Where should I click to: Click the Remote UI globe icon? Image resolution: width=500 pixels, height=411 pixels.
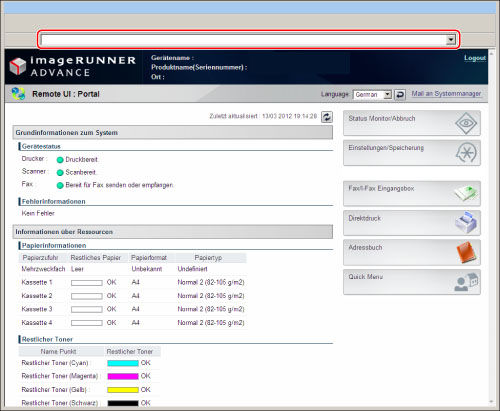(x=18, y=94)
